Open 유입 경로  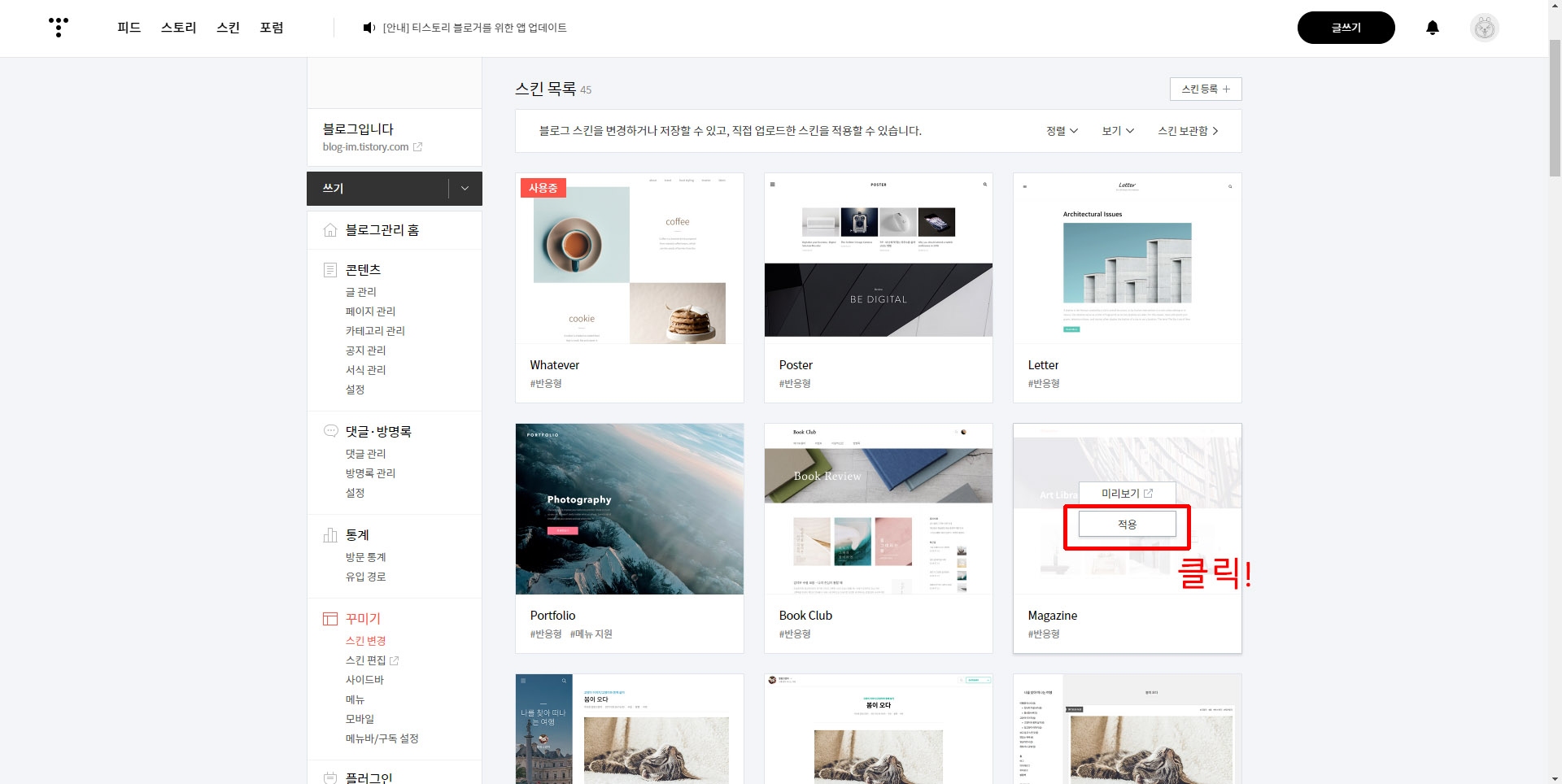tap(366, 577)
